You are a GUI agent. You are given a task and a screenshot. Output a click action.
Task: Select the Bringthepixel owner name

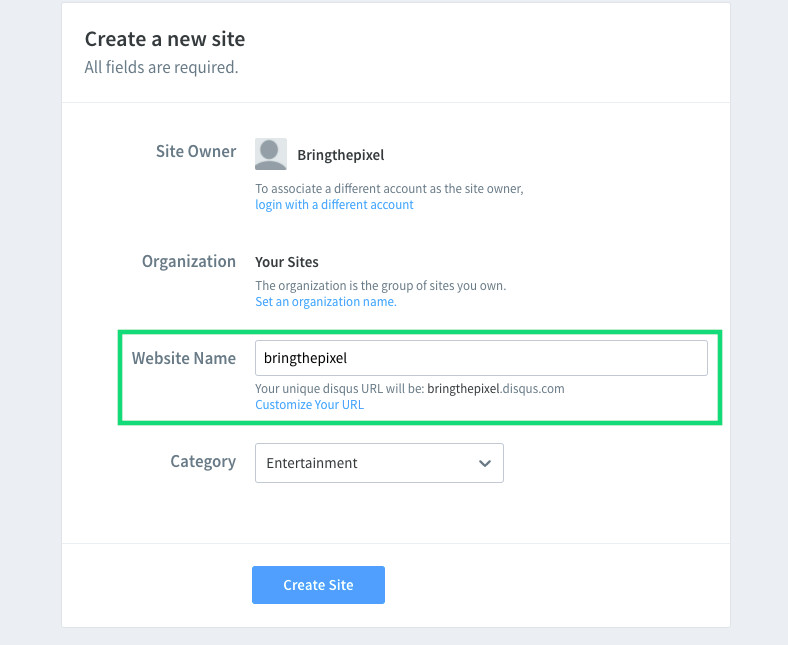coord(341,155)
